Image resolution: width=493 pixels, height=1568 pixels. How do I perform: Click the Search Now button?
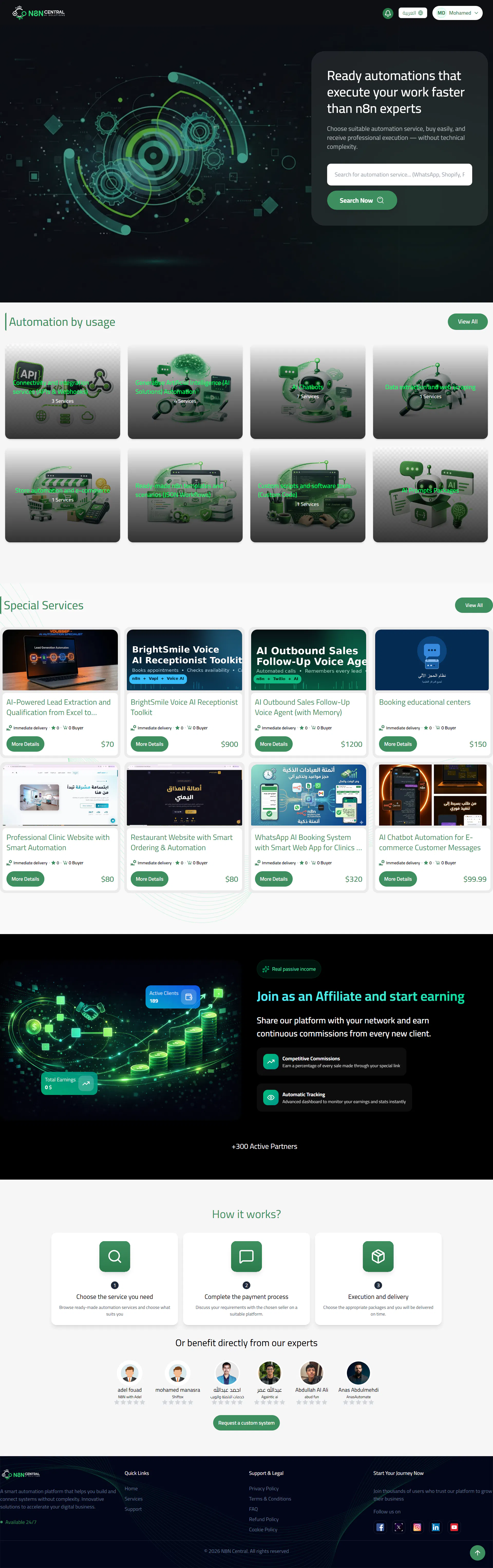[x=362, y=200]
